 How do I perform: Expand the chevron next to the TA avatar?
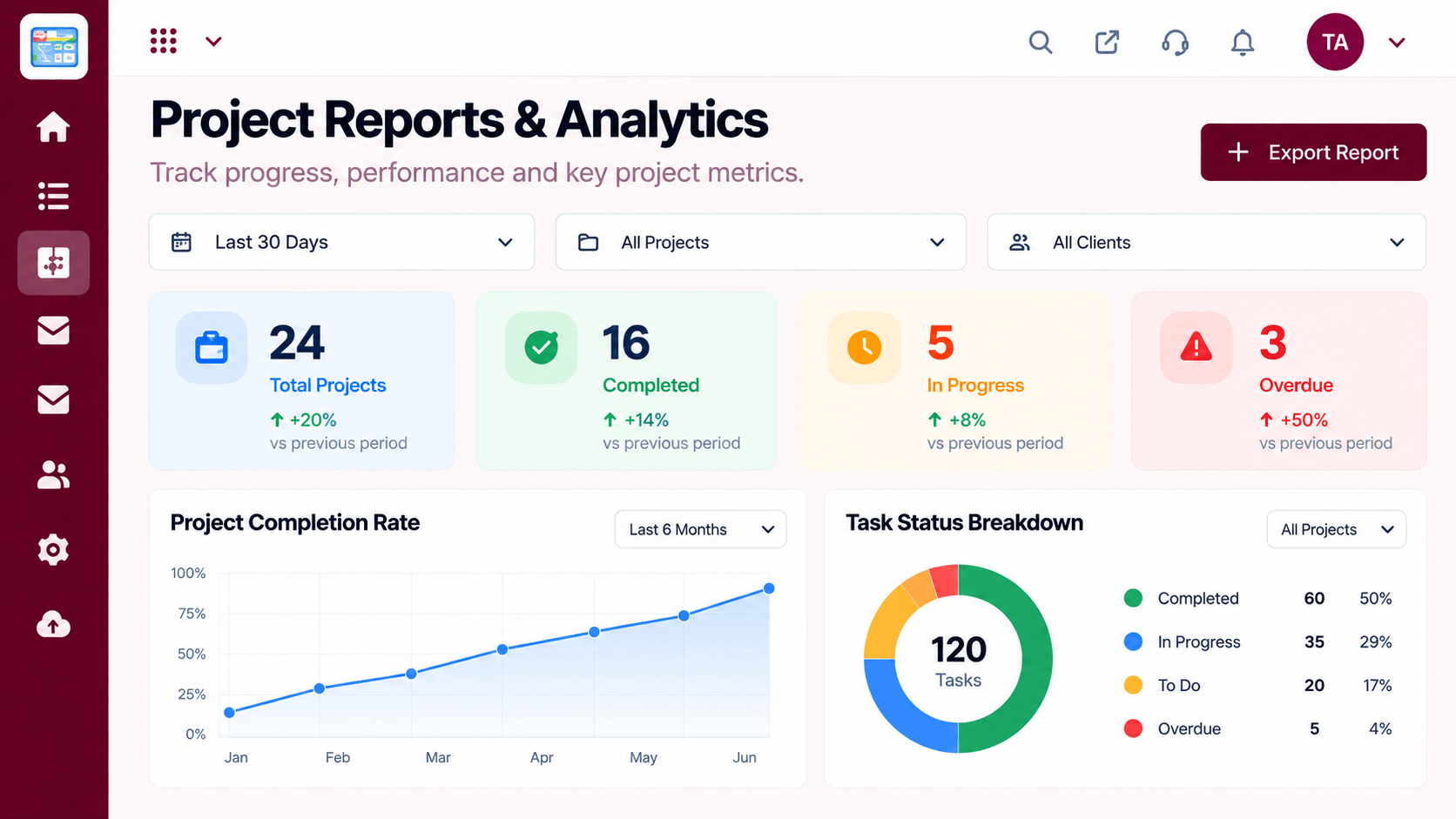(x=1397, y=43)
